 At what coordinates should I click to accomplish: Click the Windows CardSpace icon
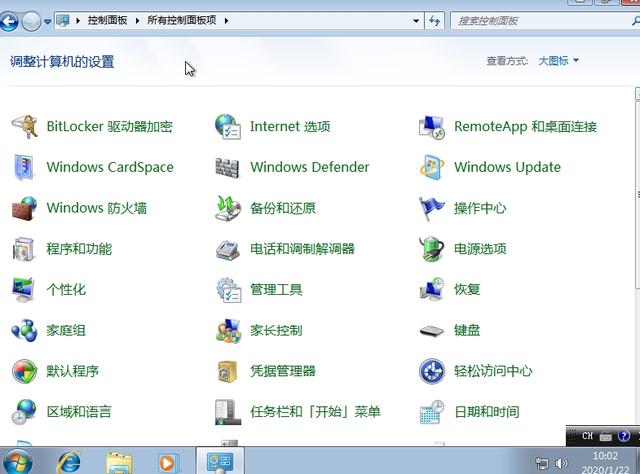(x=24, y=167)
